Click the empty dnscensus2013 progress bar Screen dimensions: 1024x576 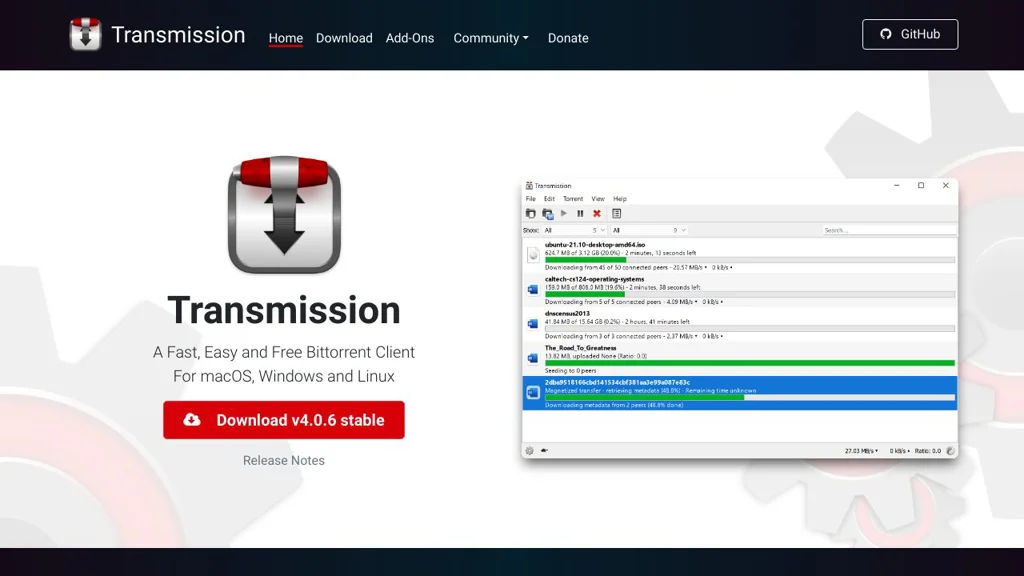(750, 328)
